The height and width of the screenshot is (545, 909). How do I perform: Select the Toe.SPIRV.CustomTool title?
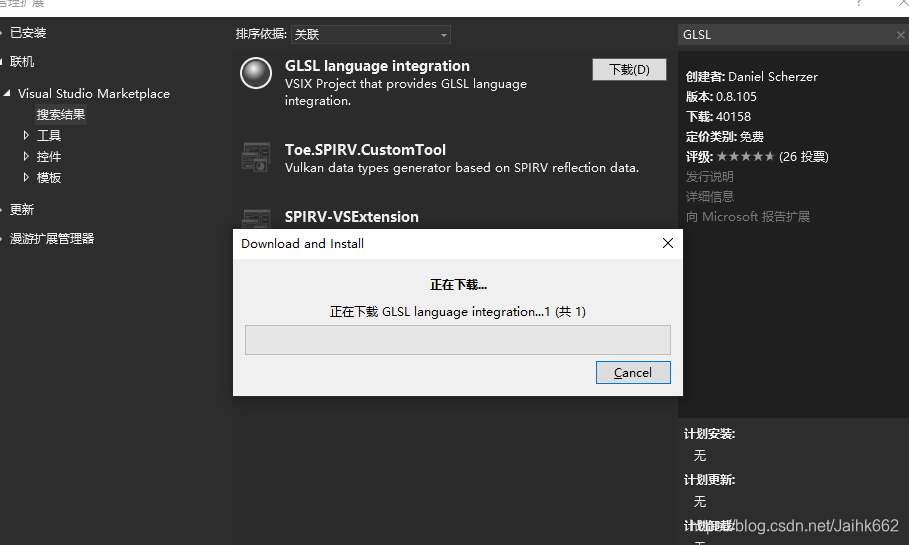(365, 150)
